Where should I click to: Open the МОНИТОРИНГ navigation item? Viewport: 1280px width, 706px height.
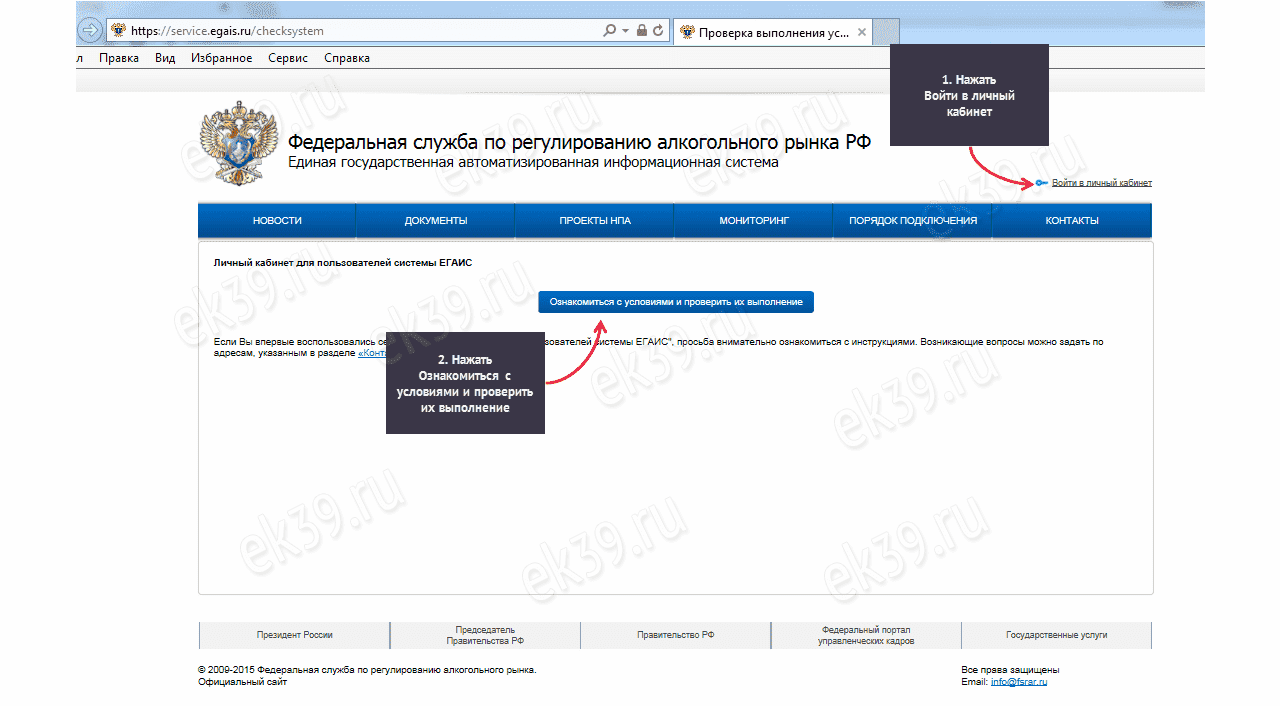click(x=754, y=221)
